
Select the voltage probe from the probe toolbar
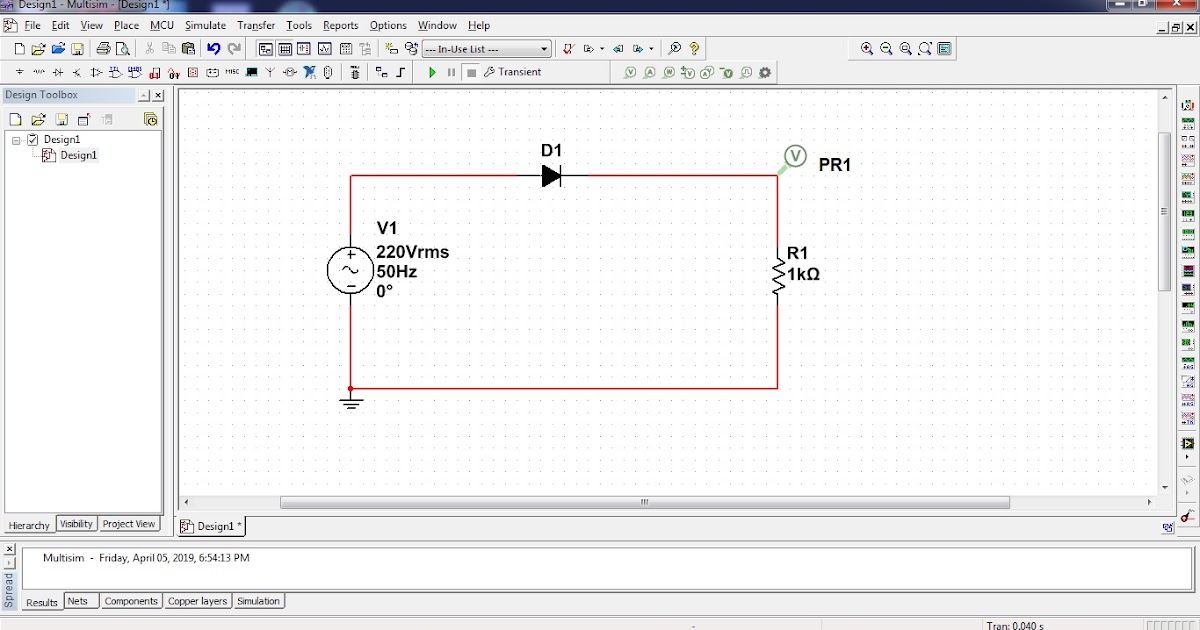tap(630, 71)
